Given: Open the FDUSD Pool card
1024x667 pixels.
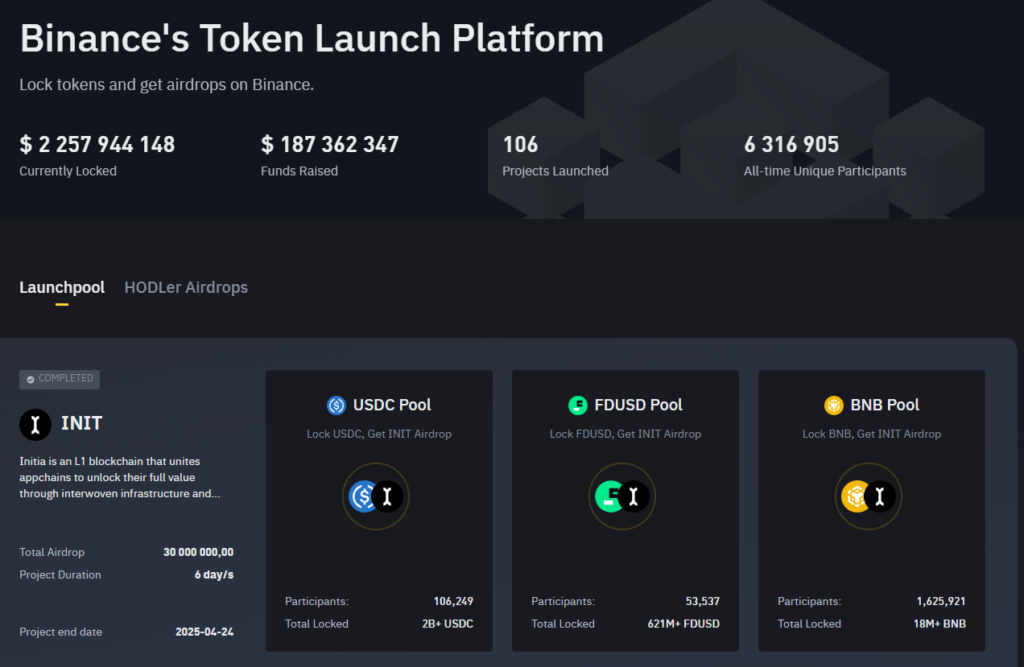Looking at the screenshot, I should click(x=625, y=510).
